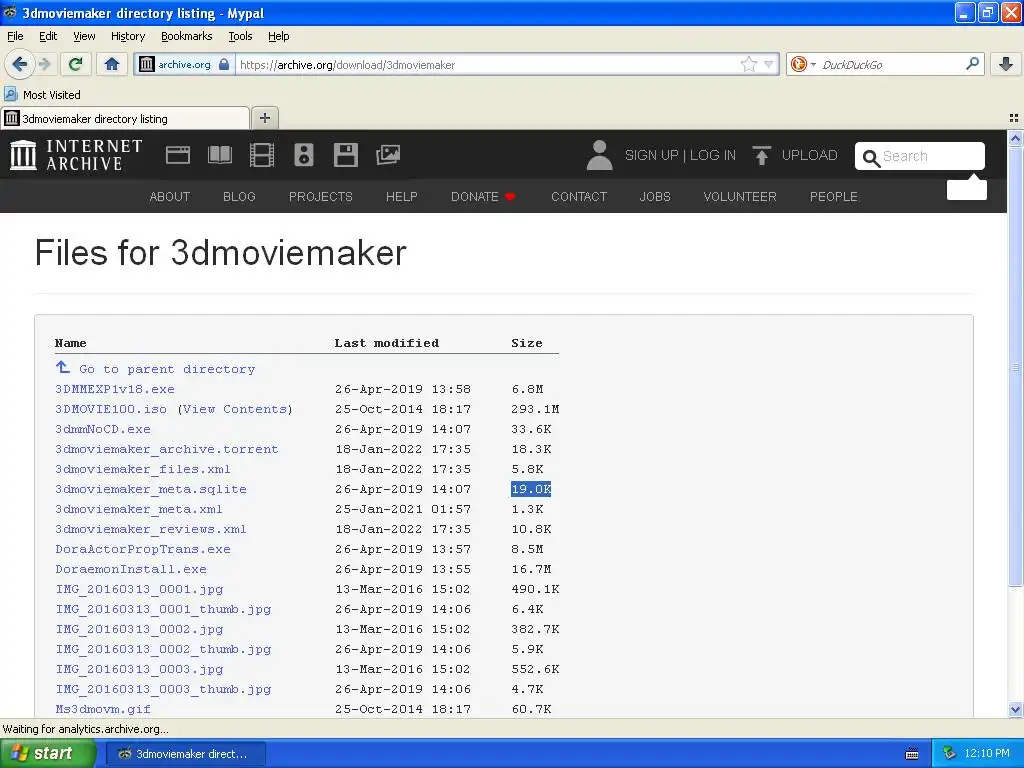Image resolution: width=1024 pixels, height=768 pixels.
Task: Open the Bookmarks menu
Action: (x=187, y=36)
